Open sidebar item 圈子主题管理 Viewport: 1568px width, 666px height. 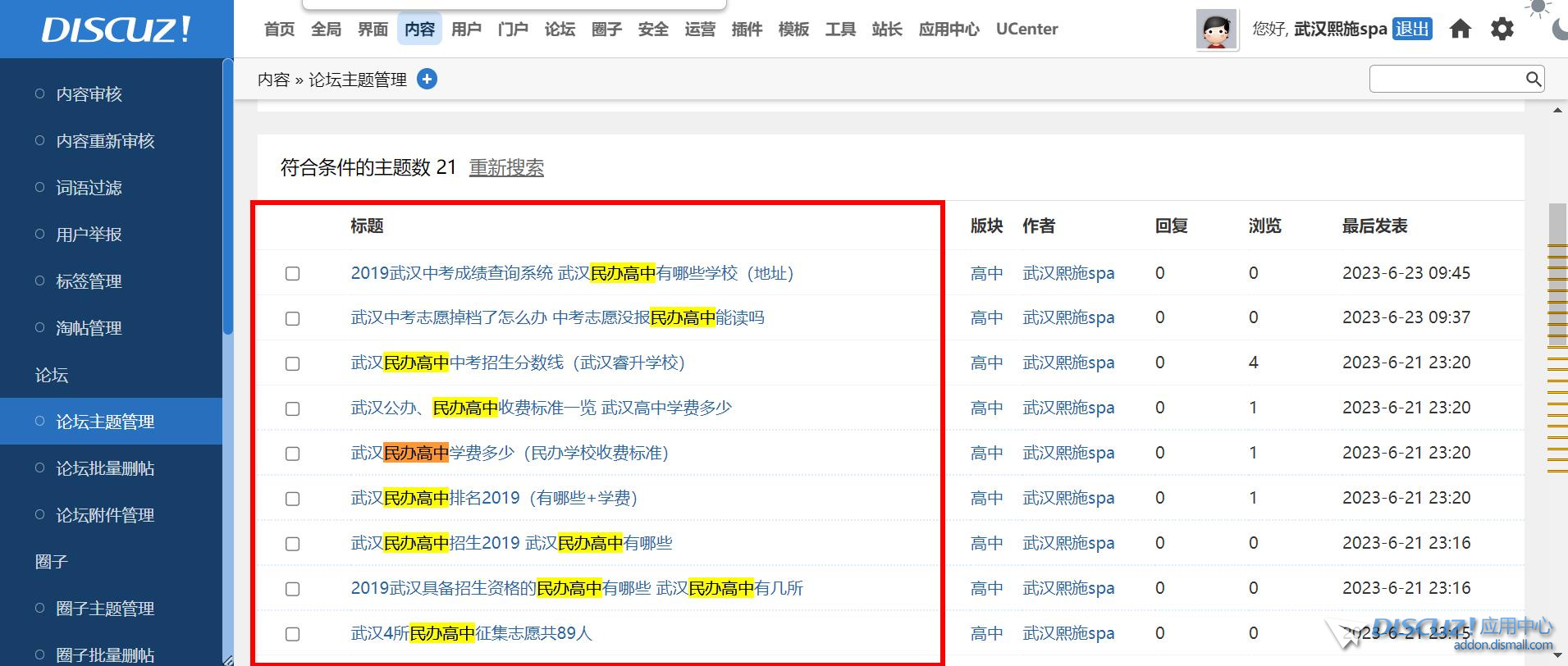pyautogui.click(x=105, y=609)
